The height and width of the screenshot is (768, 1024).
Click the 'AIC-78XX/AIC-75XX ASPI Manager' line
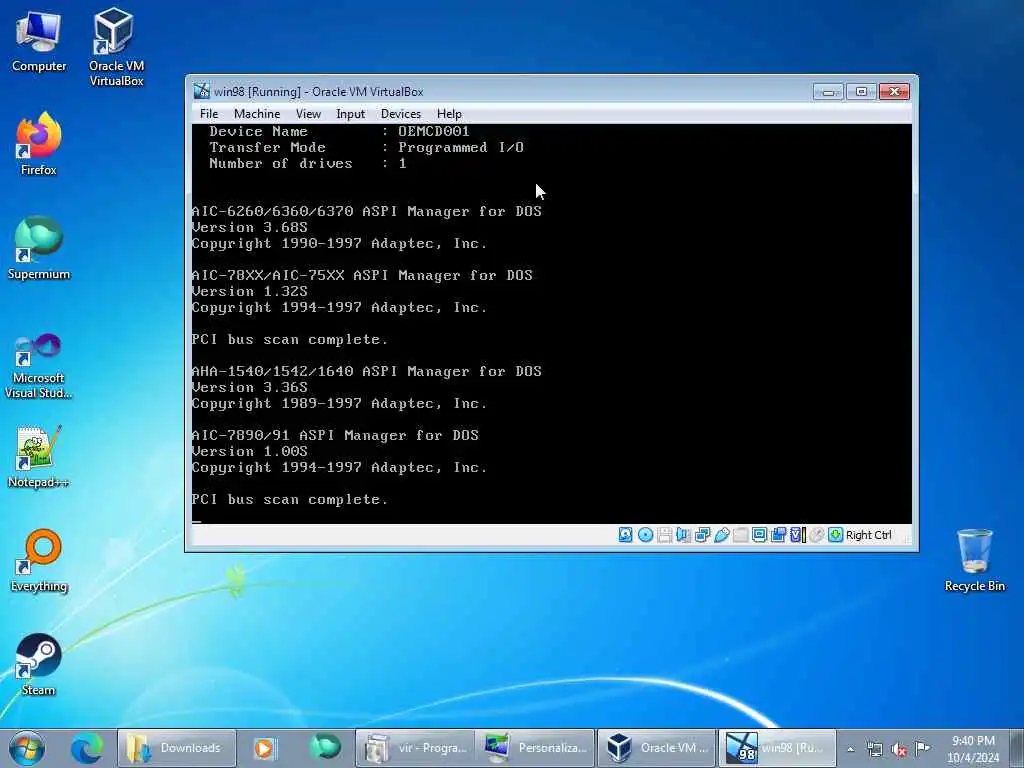(x=362, y=276)
